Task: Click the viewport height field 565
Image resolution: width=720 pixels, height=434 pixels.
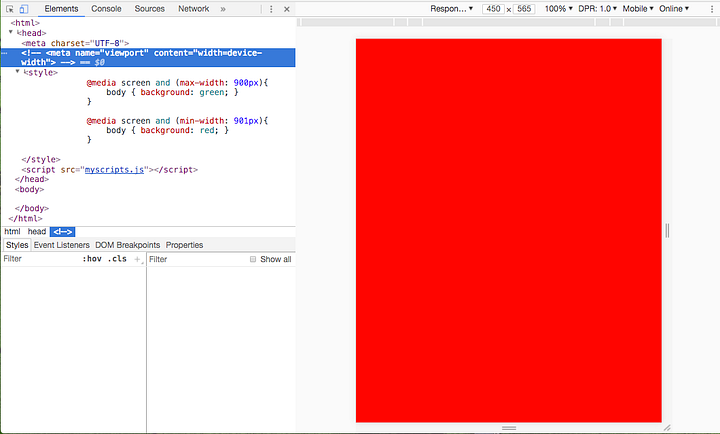Action: click(x=524, y=9)
